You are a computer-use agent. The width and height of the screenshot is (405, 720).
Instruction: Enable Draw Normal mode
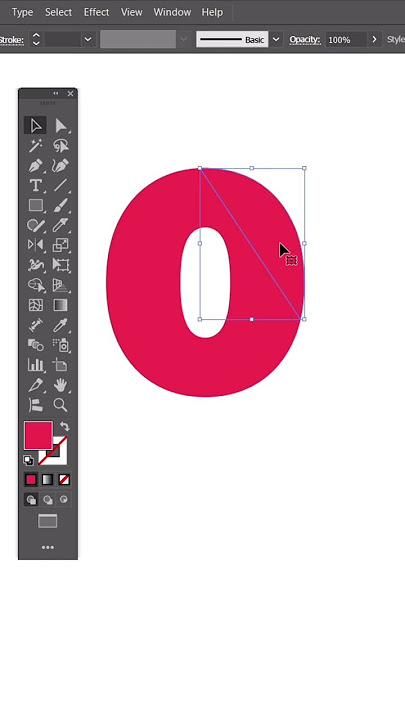31,500
